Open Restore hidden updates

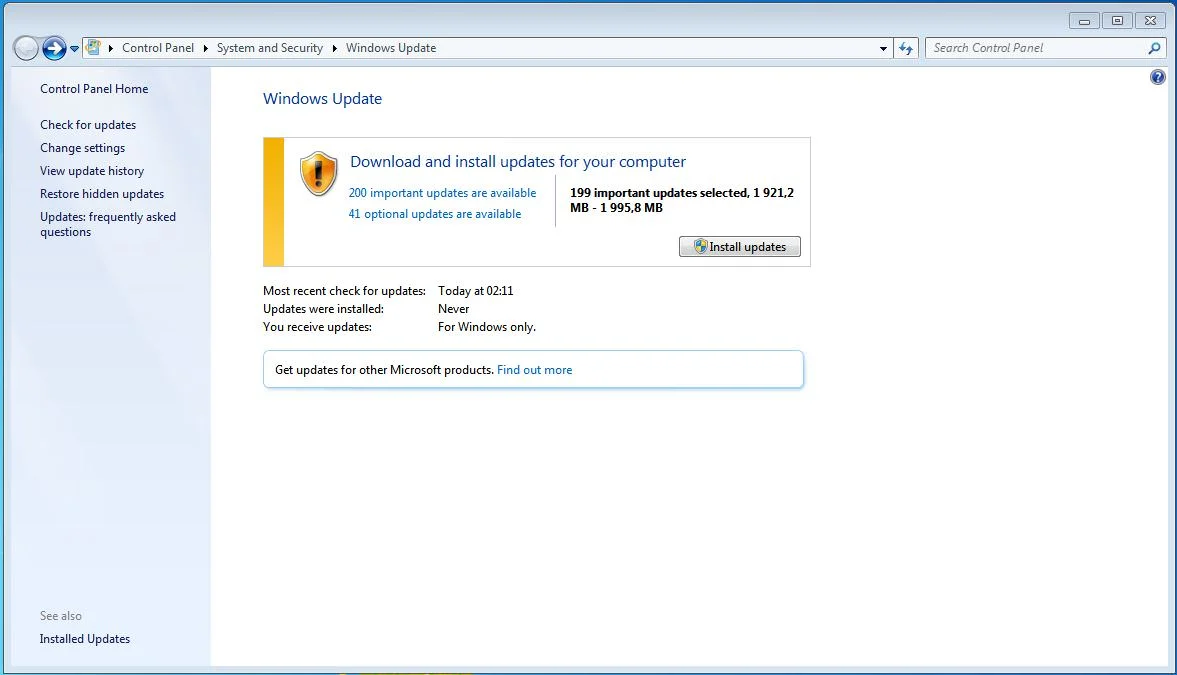(102, 194)
